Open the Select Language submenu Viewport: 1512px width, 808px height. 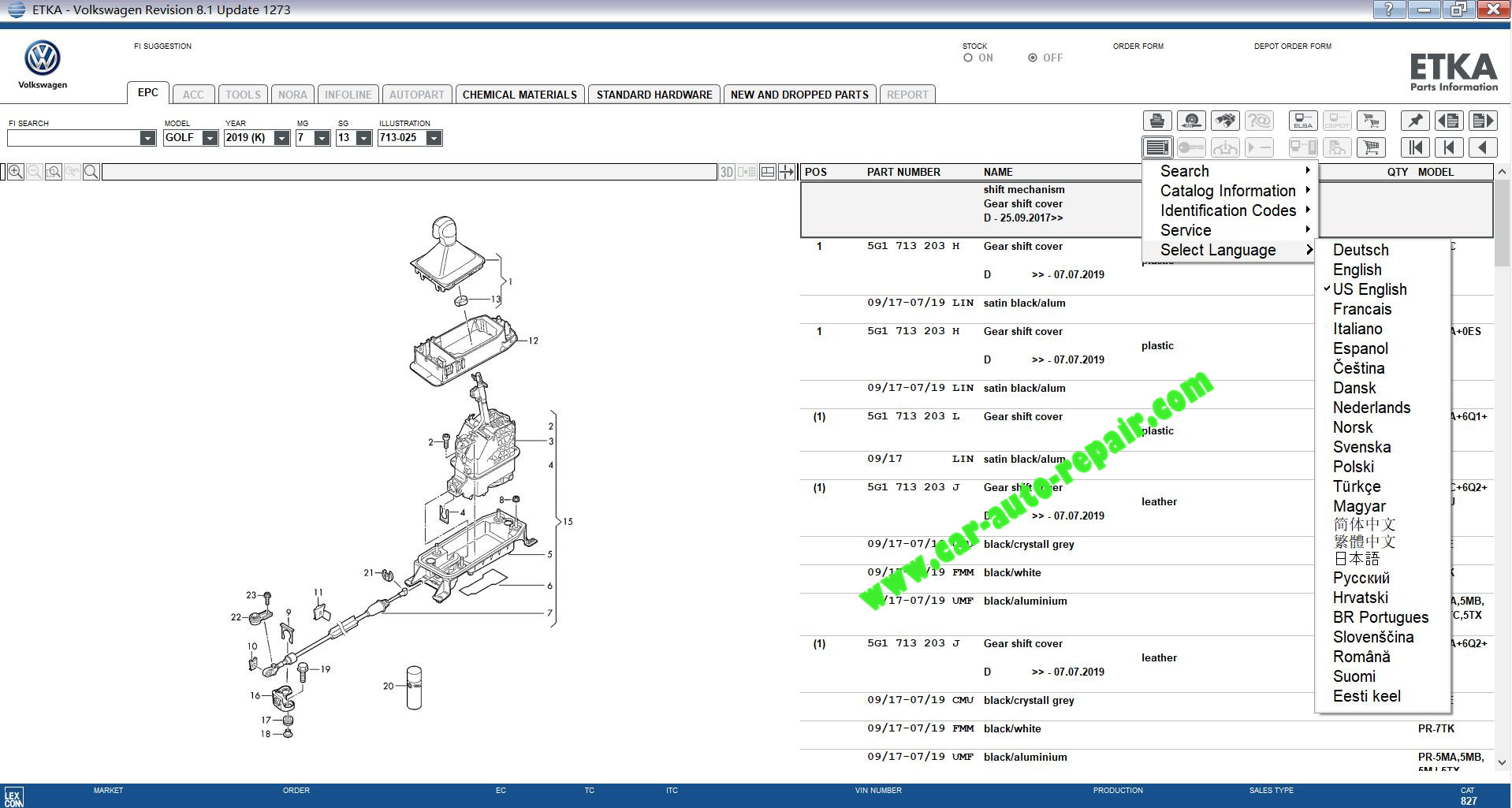(x=1228, y=250)
